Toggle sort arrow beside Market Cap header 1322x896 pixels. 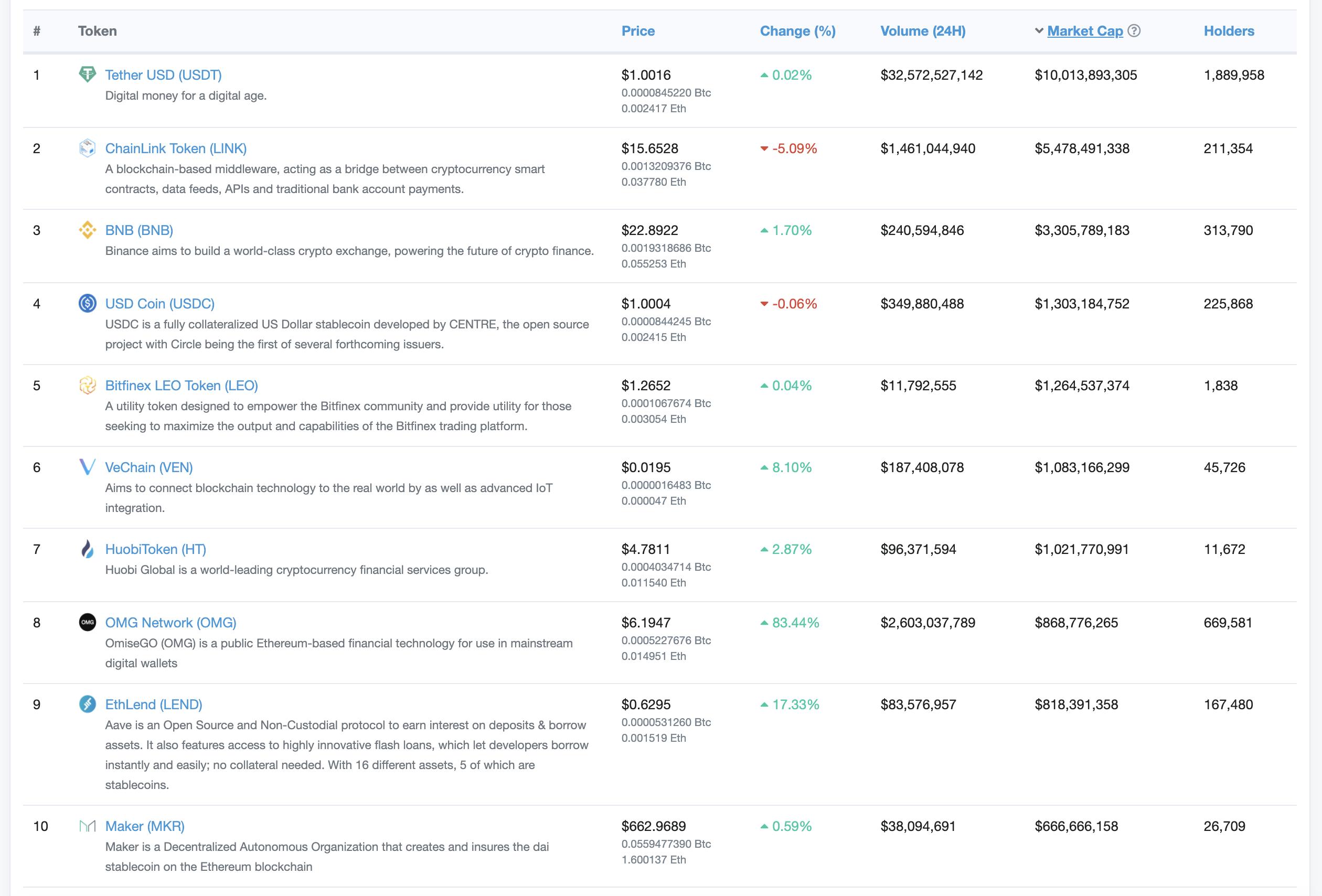pos(1039,31)
